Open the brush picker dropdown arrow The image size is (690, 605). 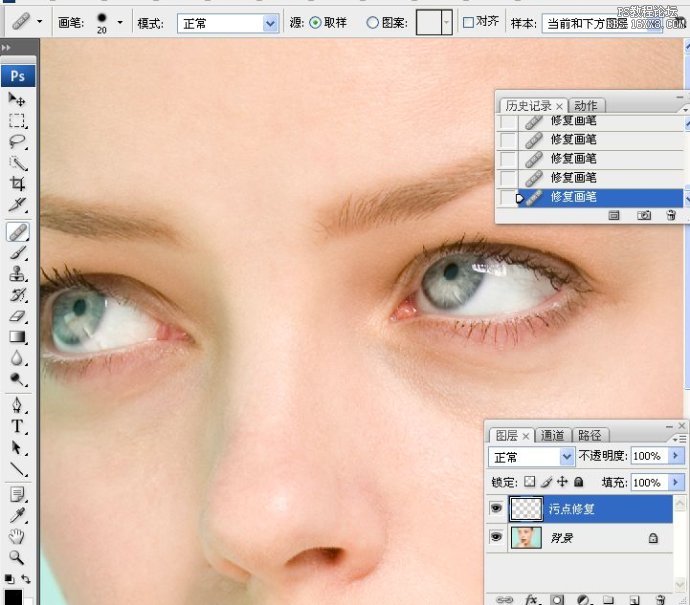tap(120, 22)
